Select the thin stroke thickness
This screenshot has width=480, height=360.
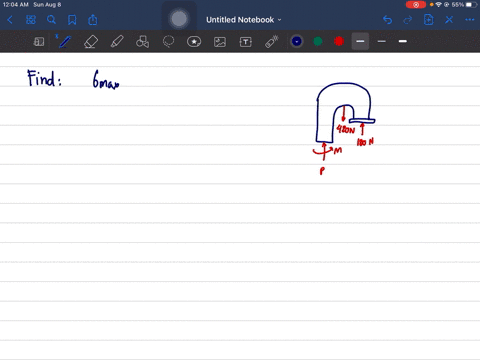pyautogui.click(x=382, y=41)
